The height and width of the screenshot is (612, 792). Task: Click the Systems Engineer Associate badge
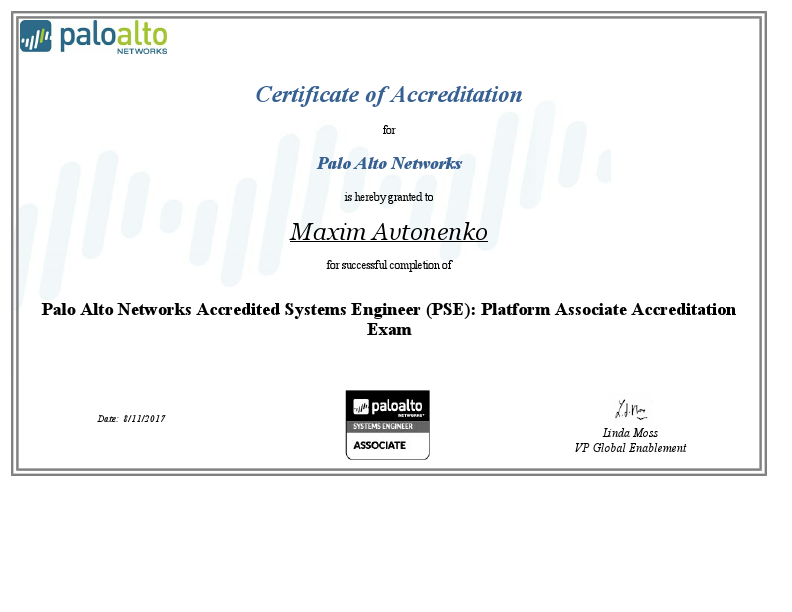[387, 425]
